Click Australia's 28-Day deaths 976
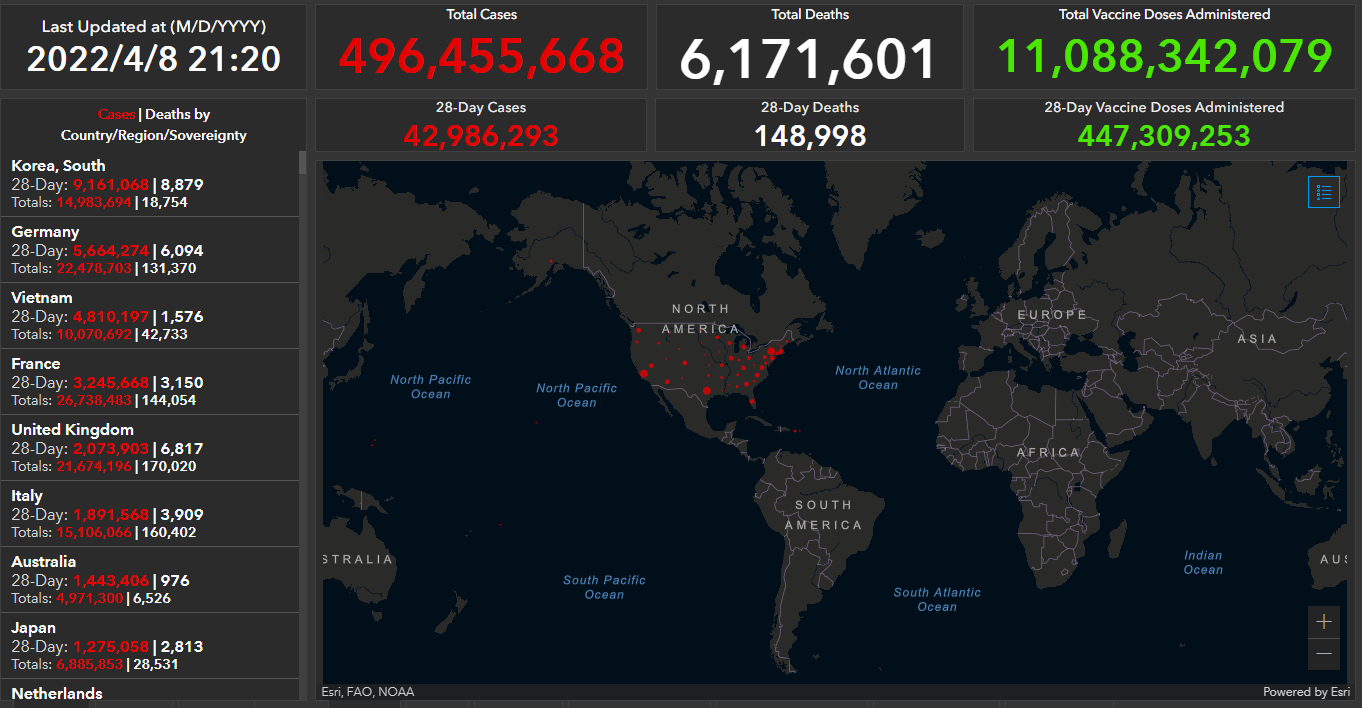Viewport: 1362px width, 708px height. pos(175,580)
